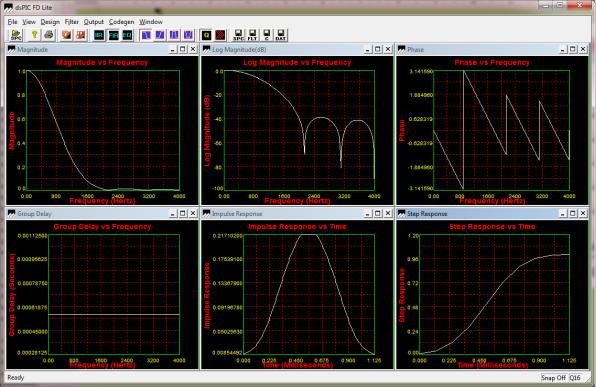Open the Window menu
This screenshot has width=596, height=387.
tap(151, 22)
